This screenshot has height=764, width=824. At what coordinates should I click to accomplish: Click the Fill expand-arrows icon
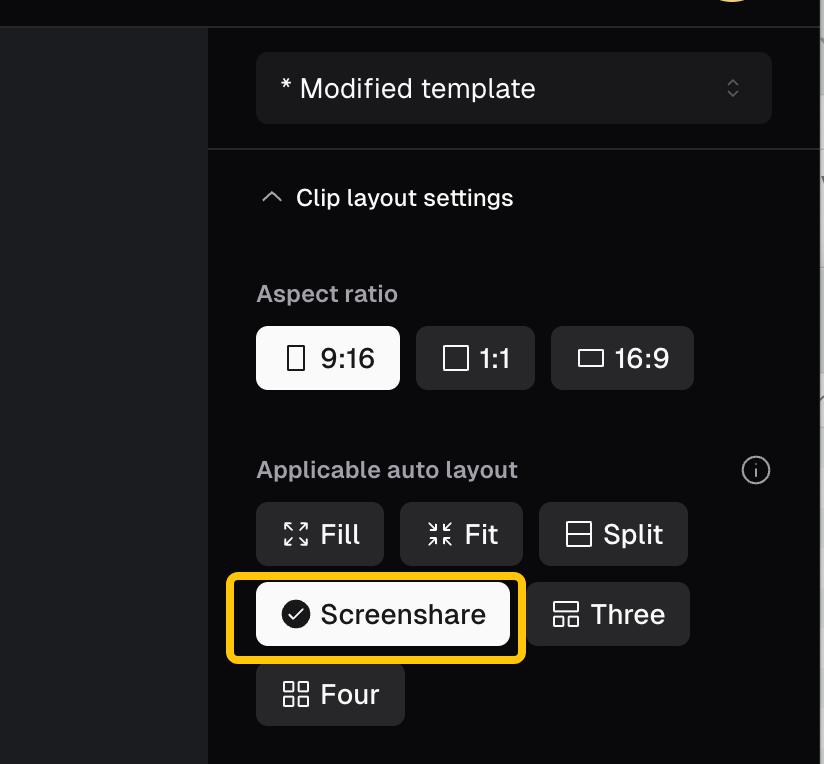296,534
